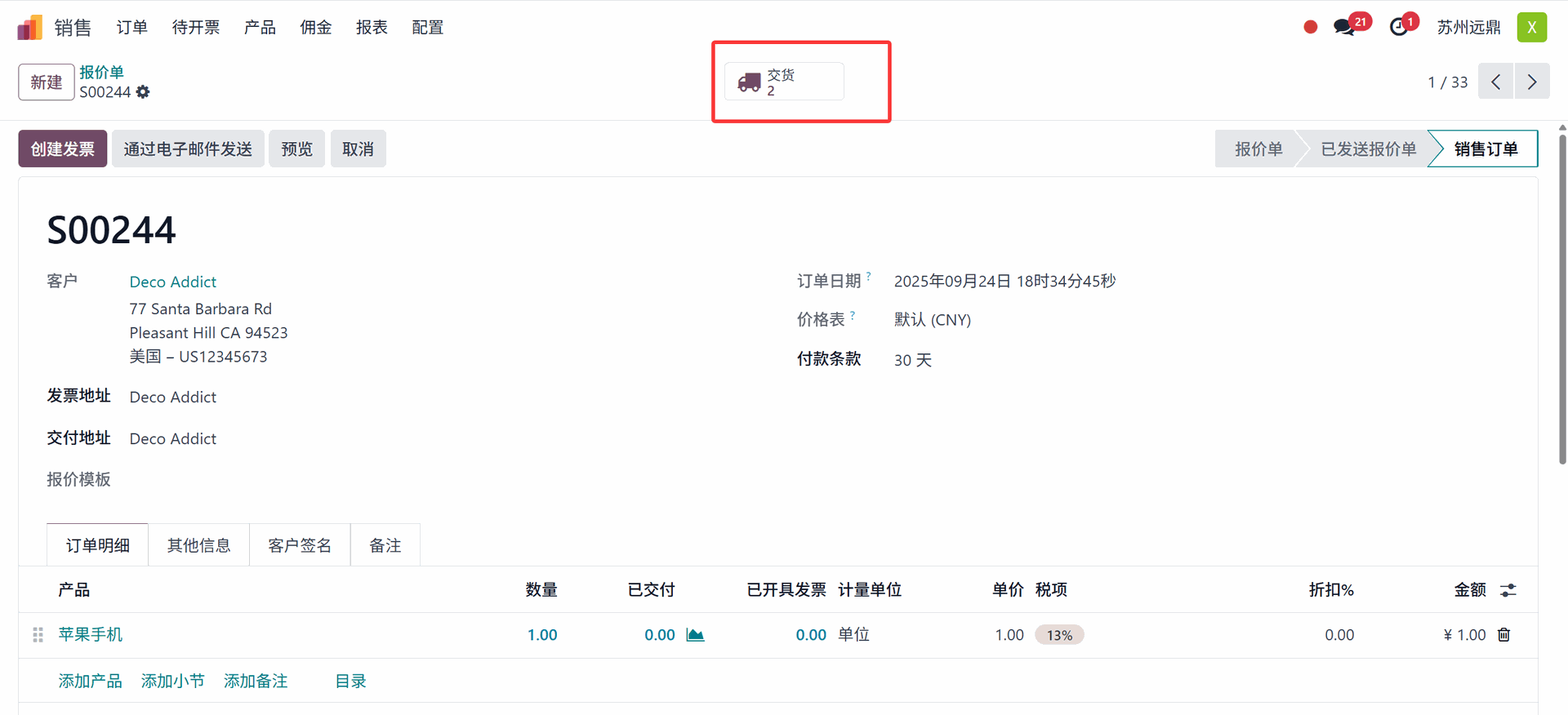The width and height of the screenshot is (1568, 715).
Task: Open the chat messages icon with badge 21
Action: point(1344,28)
